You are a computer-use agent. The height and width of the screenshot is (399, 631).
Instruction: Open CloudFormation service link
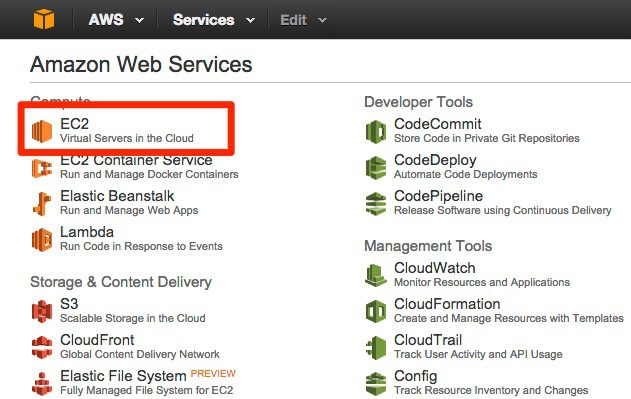tap(447, 304)
